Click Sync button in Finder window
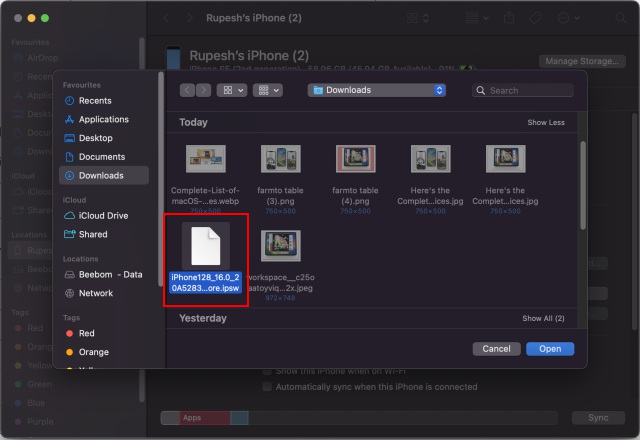 pyautogui.click(x=598, y=418)
